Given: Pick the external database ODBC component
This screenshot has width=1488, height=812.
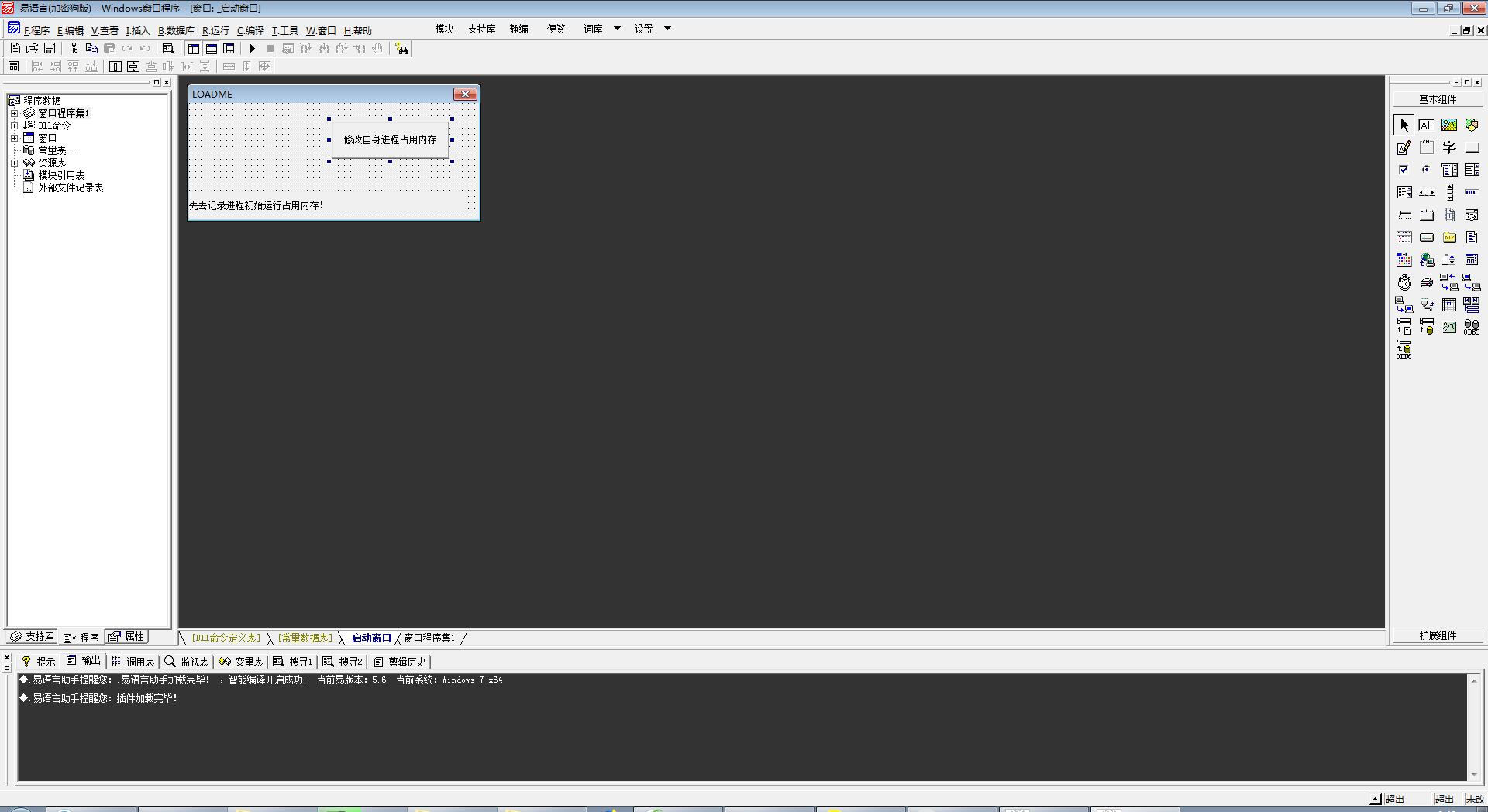Looking at the screenshot, I should (1472, 327).
